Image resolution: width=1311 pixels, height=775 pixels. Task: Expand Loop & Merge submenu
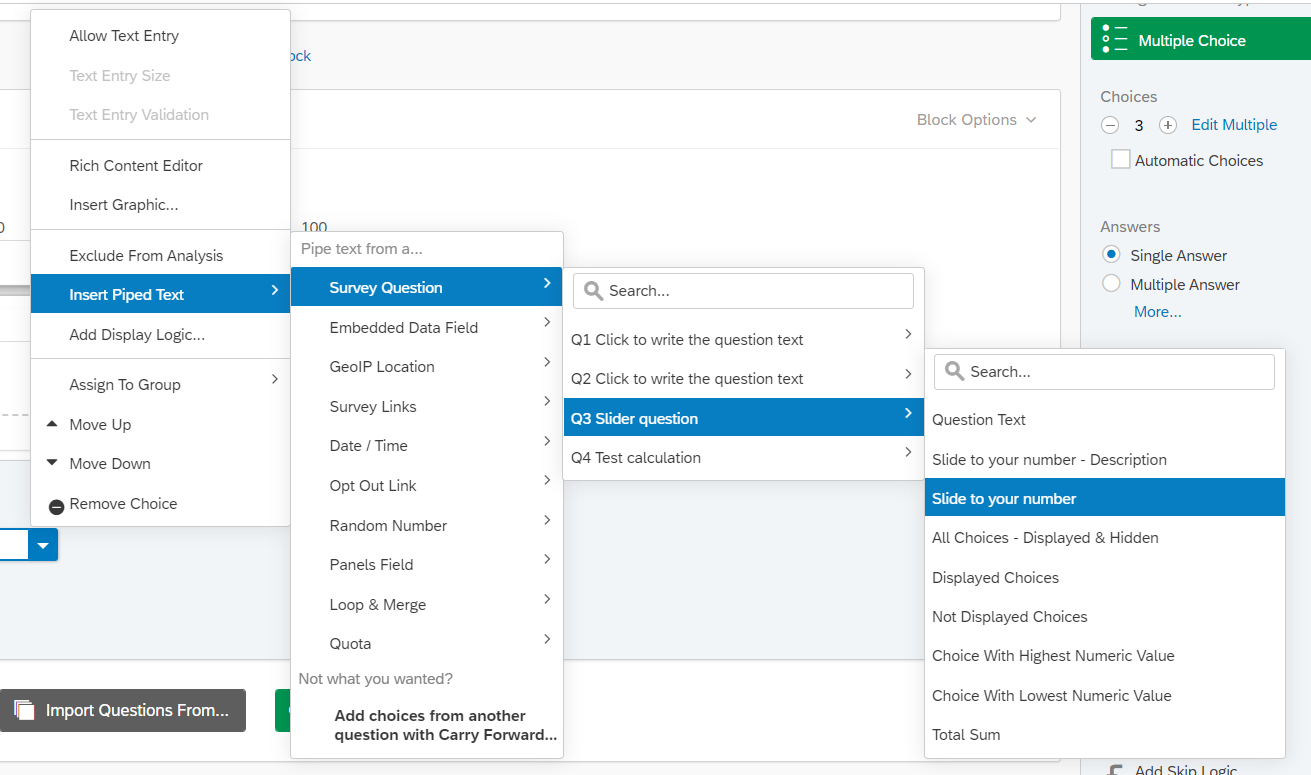(547, 599)
